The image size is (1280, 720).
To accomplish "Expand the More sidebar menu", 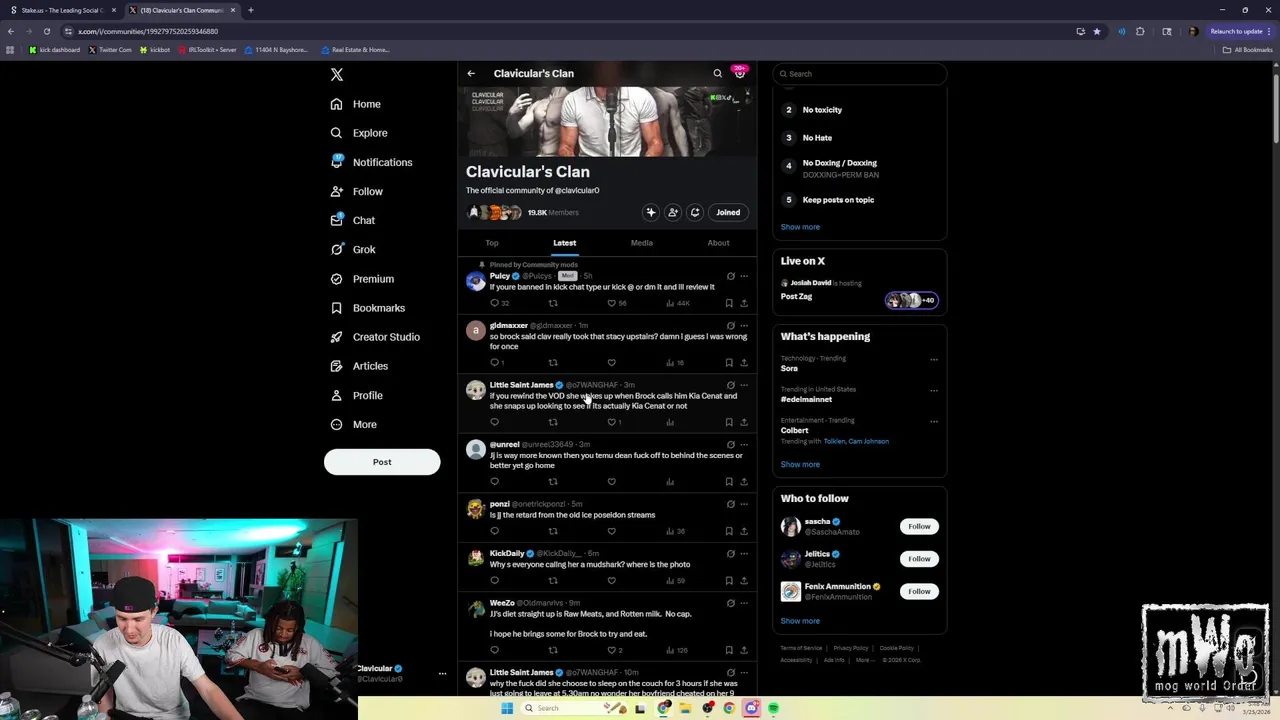I will coord(353,424).
